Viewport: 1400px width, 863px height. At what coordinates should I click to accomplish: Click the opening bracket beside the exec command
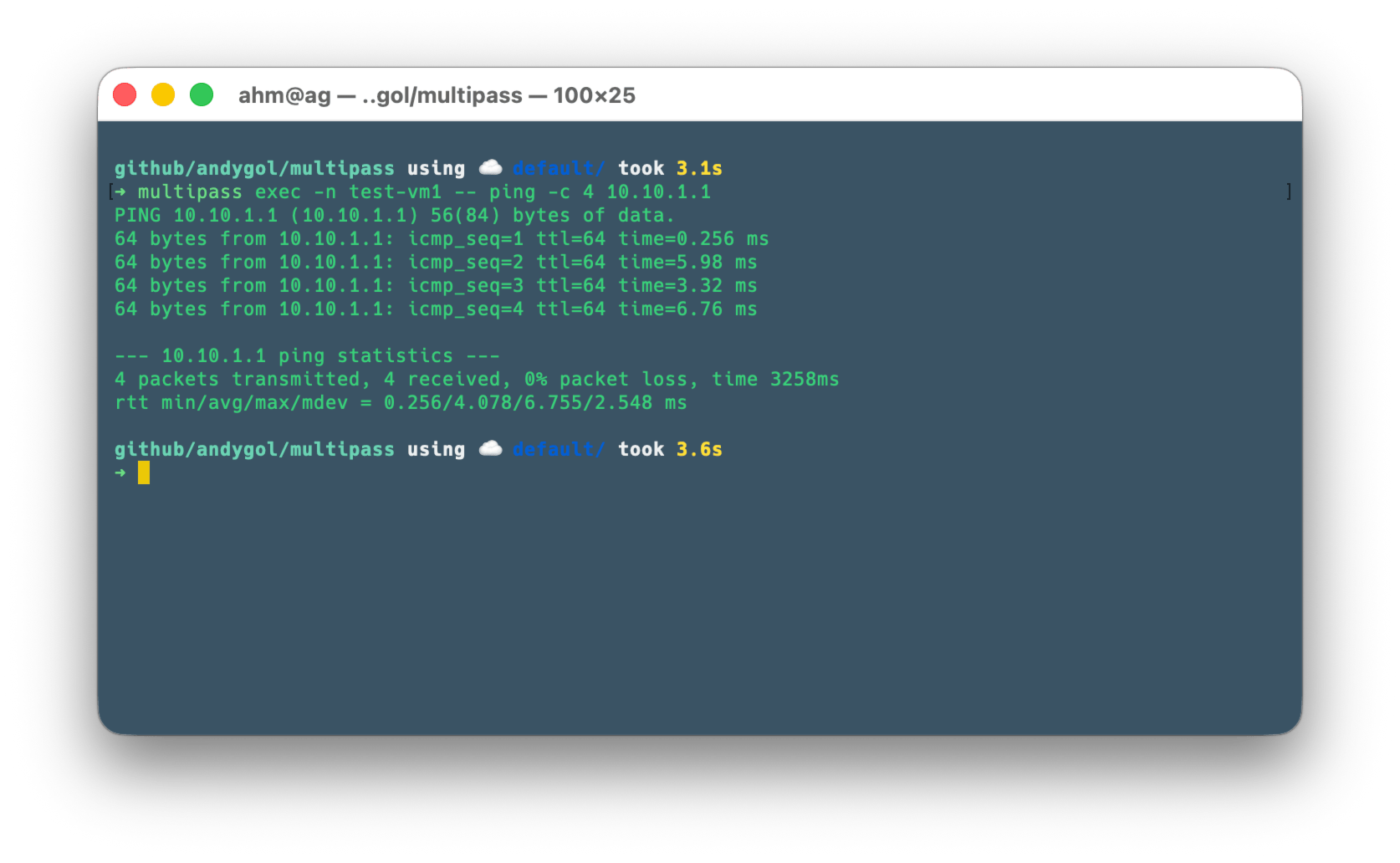[110, 191]
